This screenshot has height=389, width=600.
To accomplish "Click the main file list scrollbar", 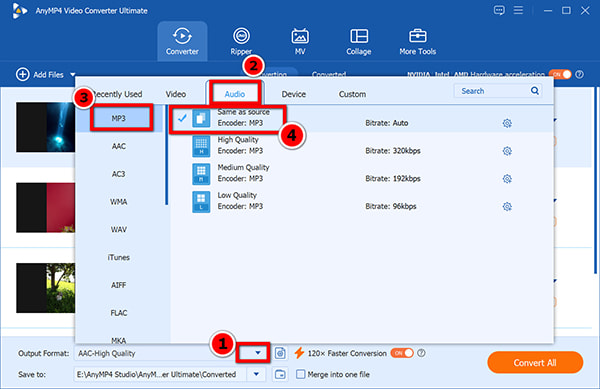I will pos(595,180).
